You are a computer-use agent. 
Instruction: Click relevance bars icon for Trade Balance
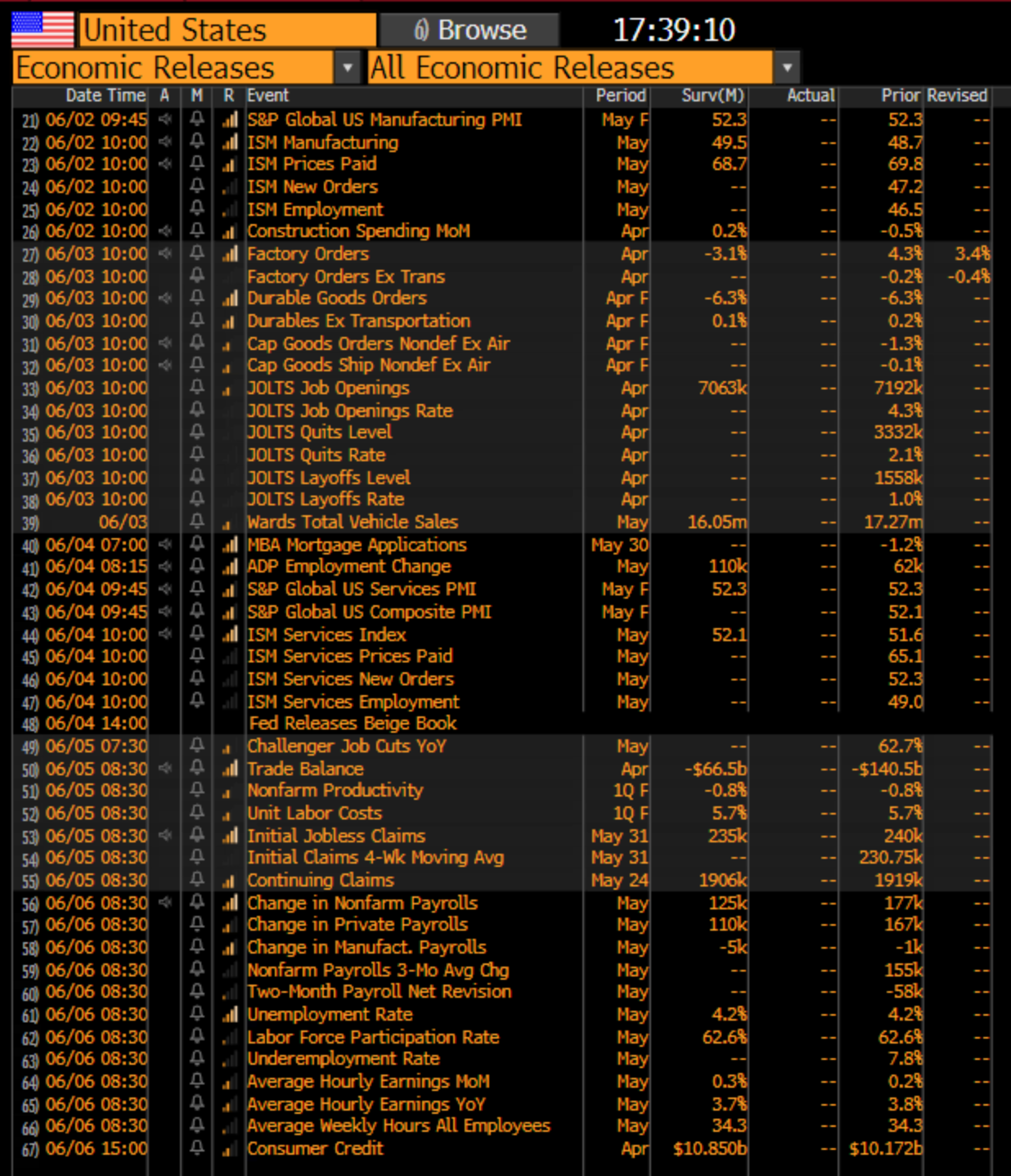230,769
